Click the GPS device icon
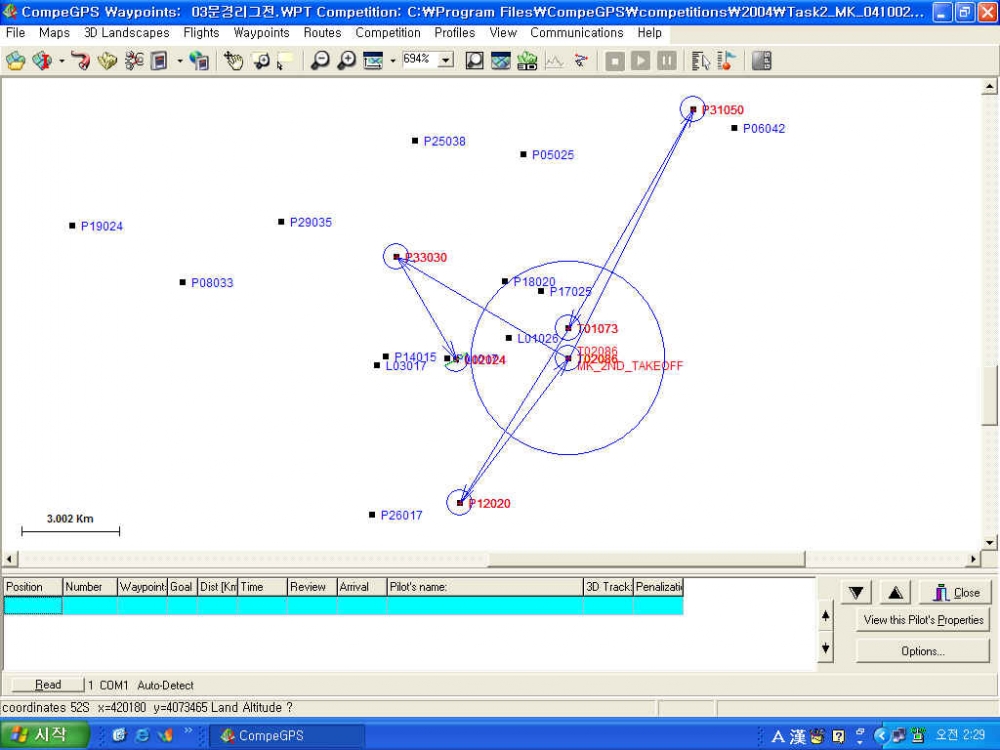This screenshot has height=750, width=1000. tap(761, 61)
